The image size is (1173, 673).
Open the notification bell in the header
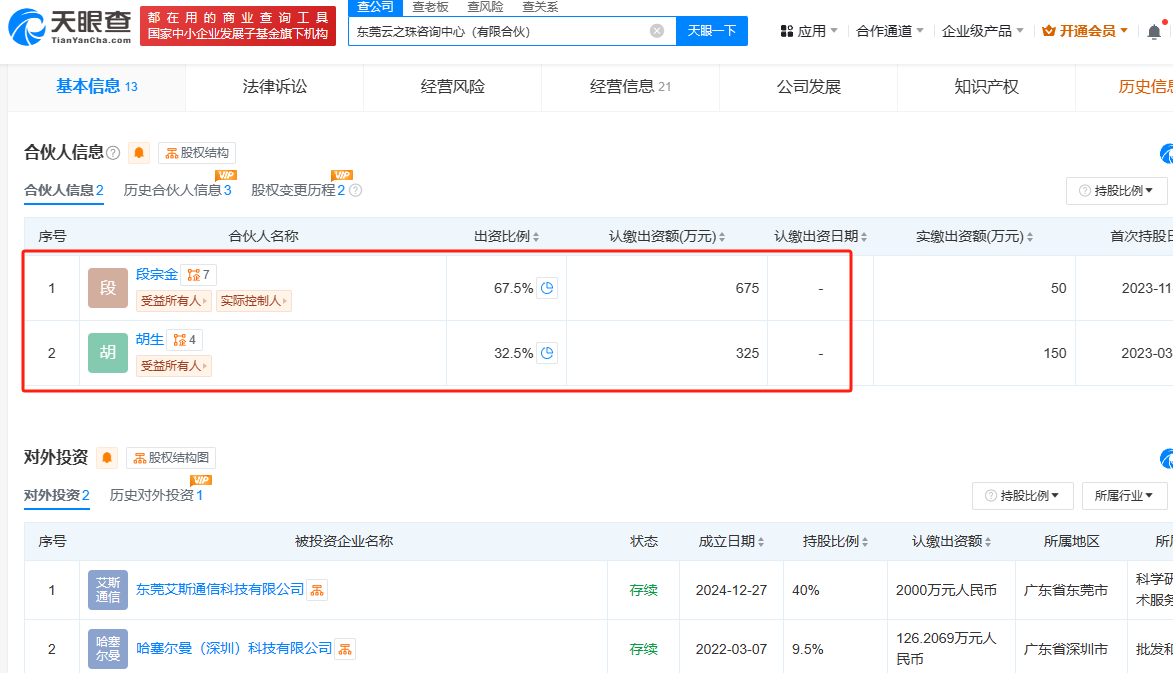click(x=1154, y=31)
